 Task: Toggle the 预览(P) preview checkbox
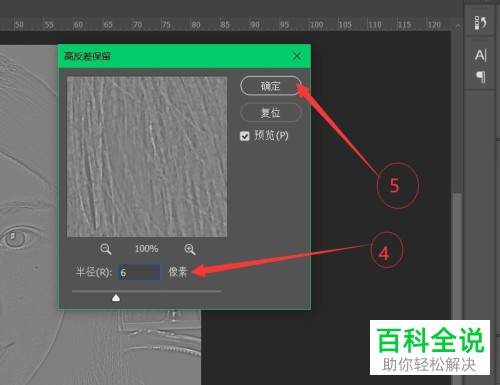pos(245,136)
